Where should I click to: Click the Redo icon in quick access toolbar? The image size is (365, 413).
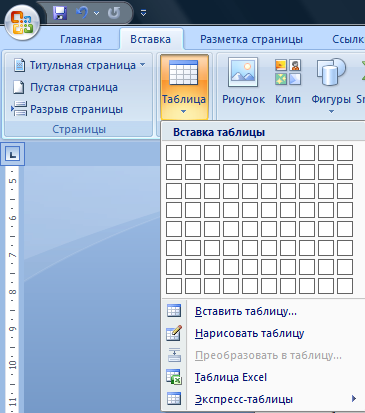pyautogui.click(x=114, y=13)
